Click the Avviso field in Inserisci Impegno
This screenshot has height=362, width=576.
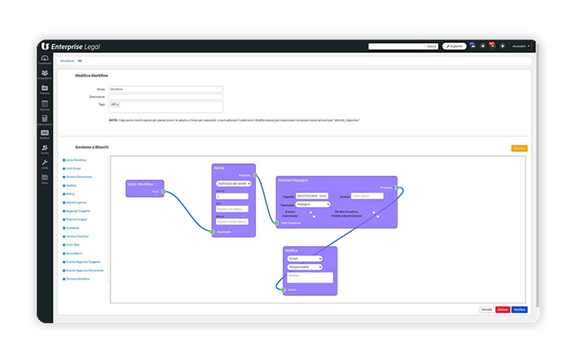[367, 196]
